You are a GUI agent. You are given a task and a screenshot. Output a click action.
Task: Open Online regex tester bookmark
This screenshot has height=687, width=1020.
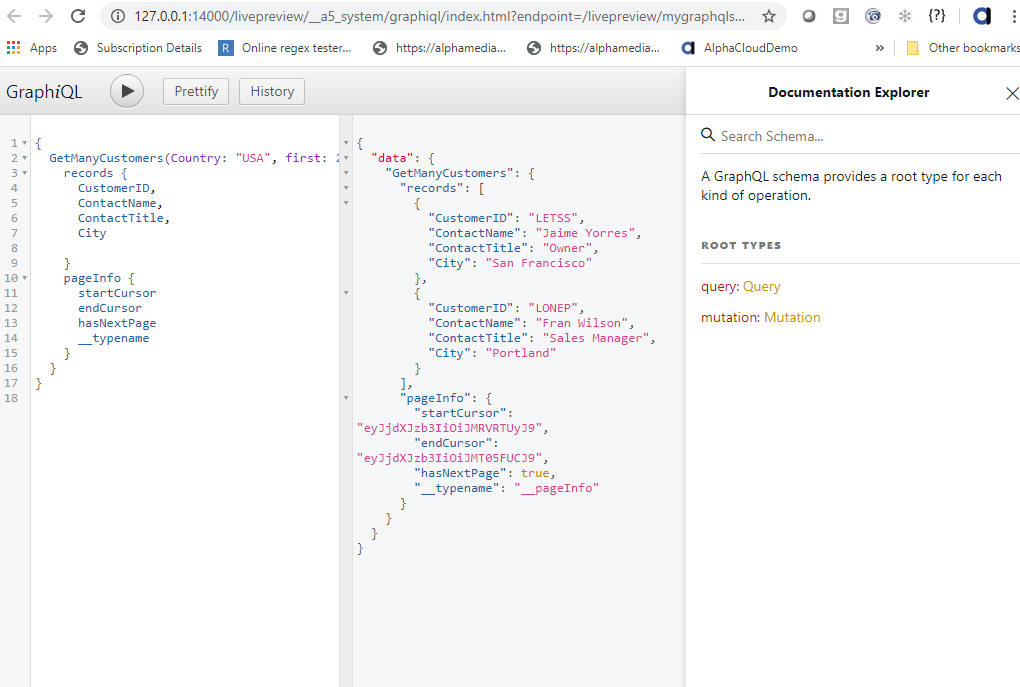click(x=285, y=47)
